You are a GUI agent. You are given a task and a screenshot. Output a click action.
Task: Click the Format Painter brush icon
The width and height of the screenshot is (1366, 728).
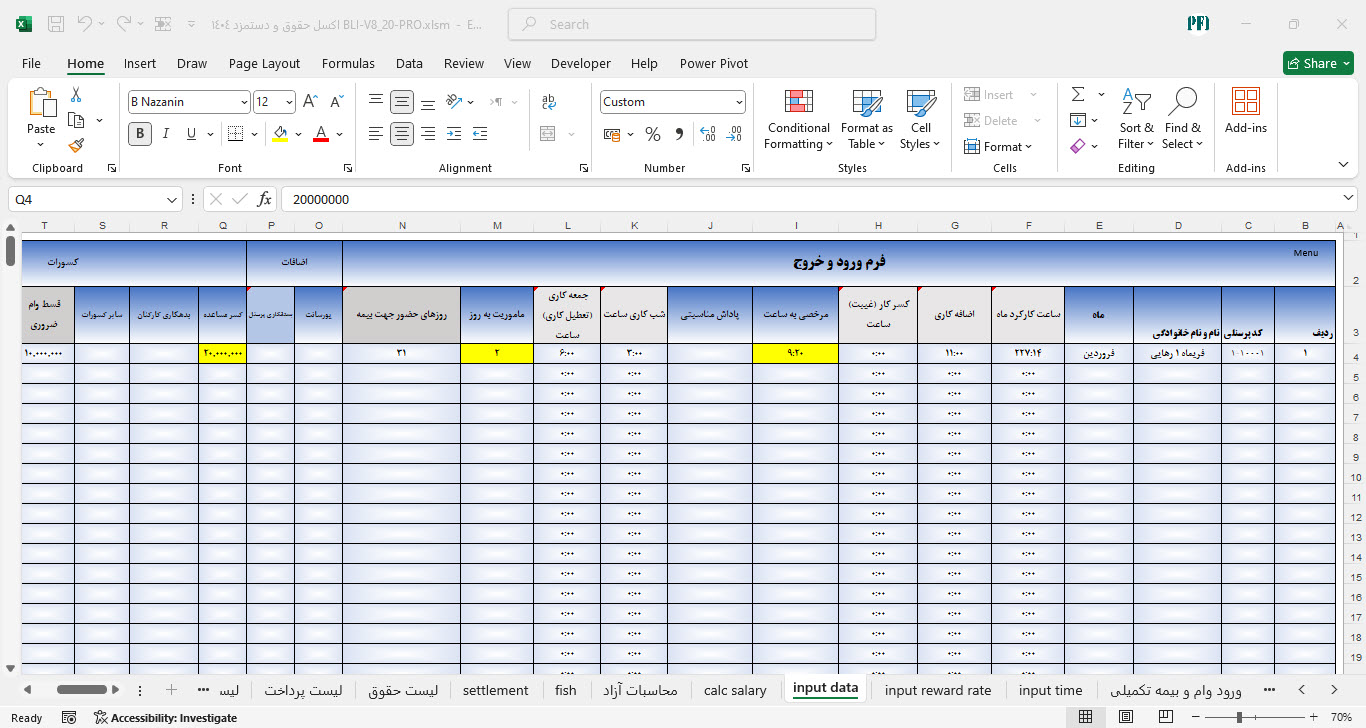pyautogui.click(x=76, y=146)
